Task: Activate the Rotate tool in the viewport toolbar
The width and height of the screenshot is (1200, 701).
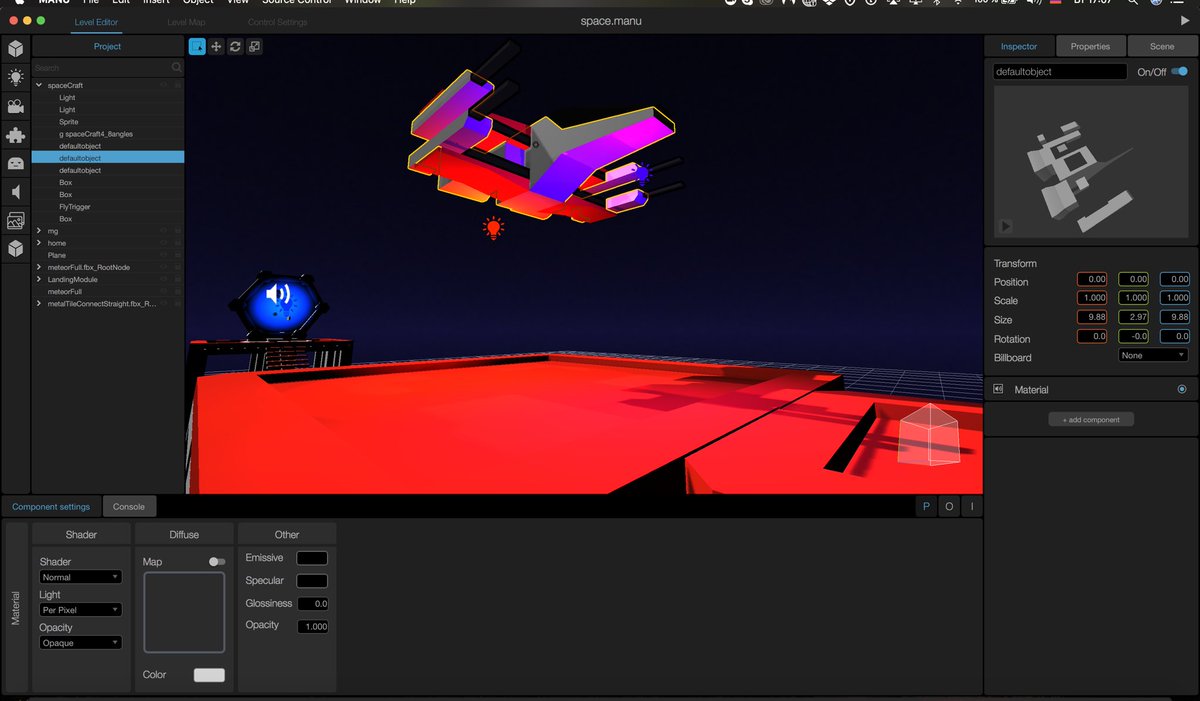Action: (235, 46)
